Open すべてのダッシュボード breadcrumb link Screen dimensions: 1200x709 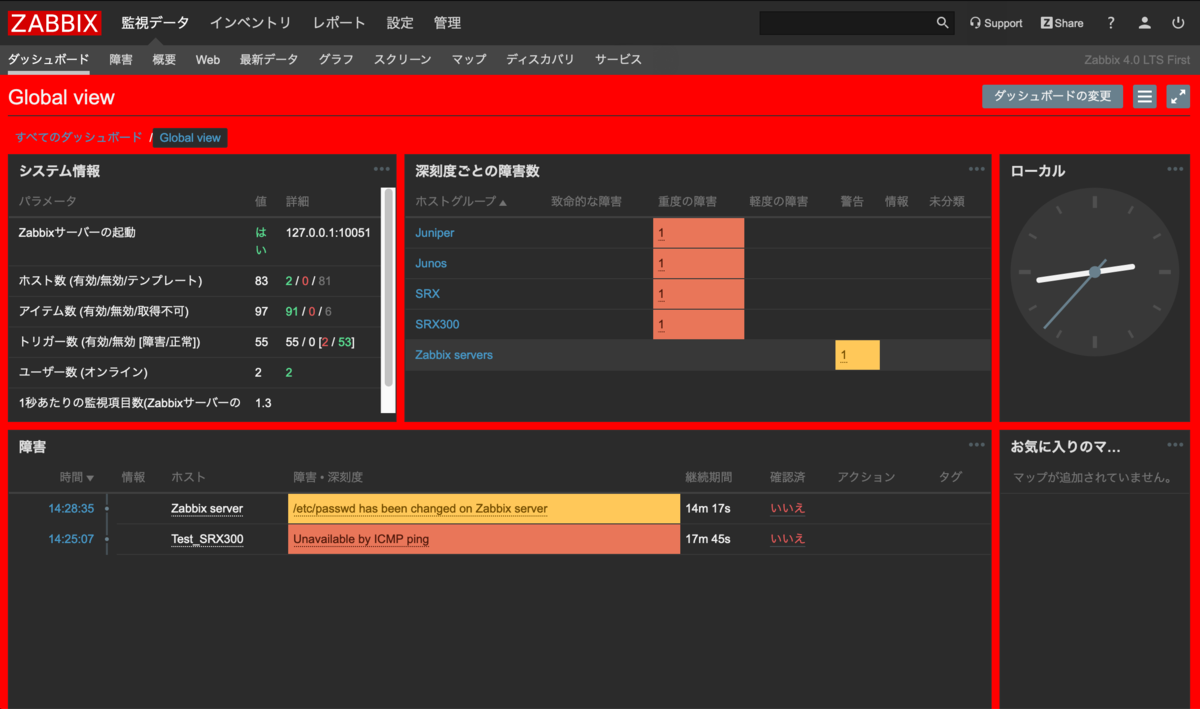[79, 137]
